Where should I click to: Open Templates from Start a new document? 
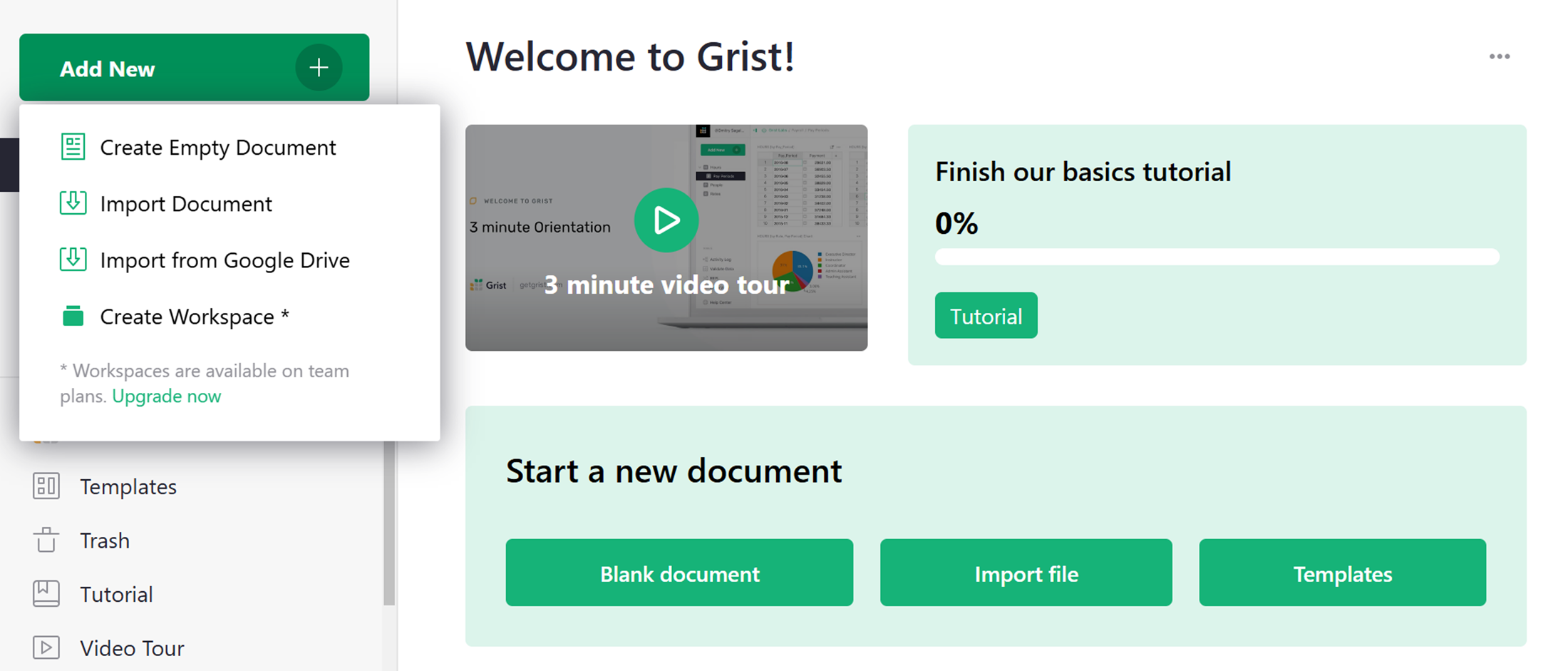1342,573
